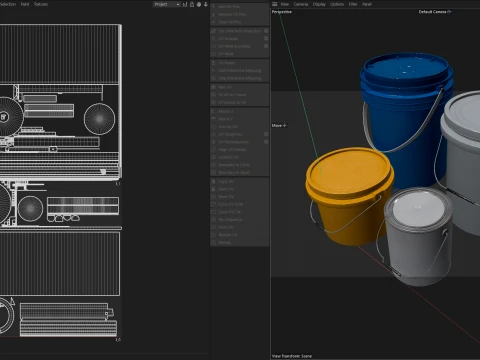This screenshot has width=480, height=360.
Task: Open the viewport Filter menu
Action: tap(353, 4)
